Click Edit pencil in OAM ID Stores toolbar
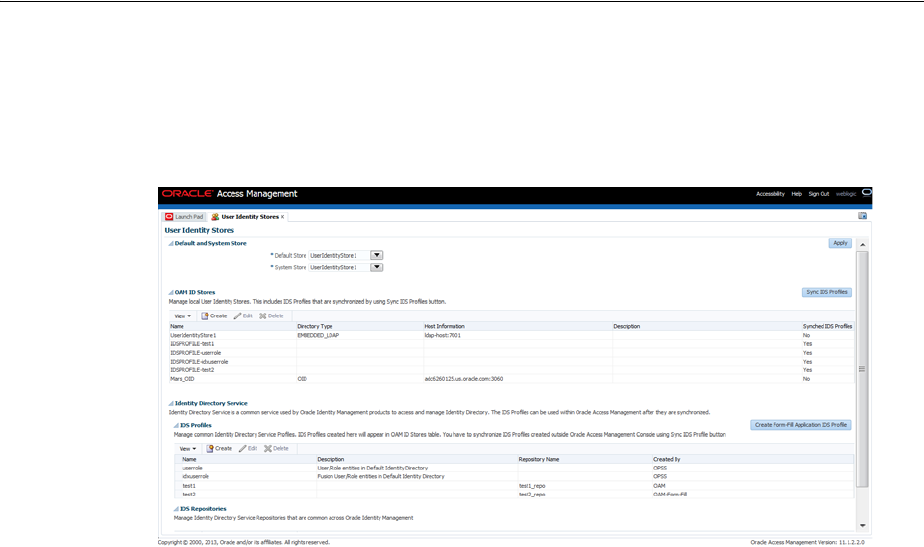Screen dimensions: 924x547 tap(237, 316)
